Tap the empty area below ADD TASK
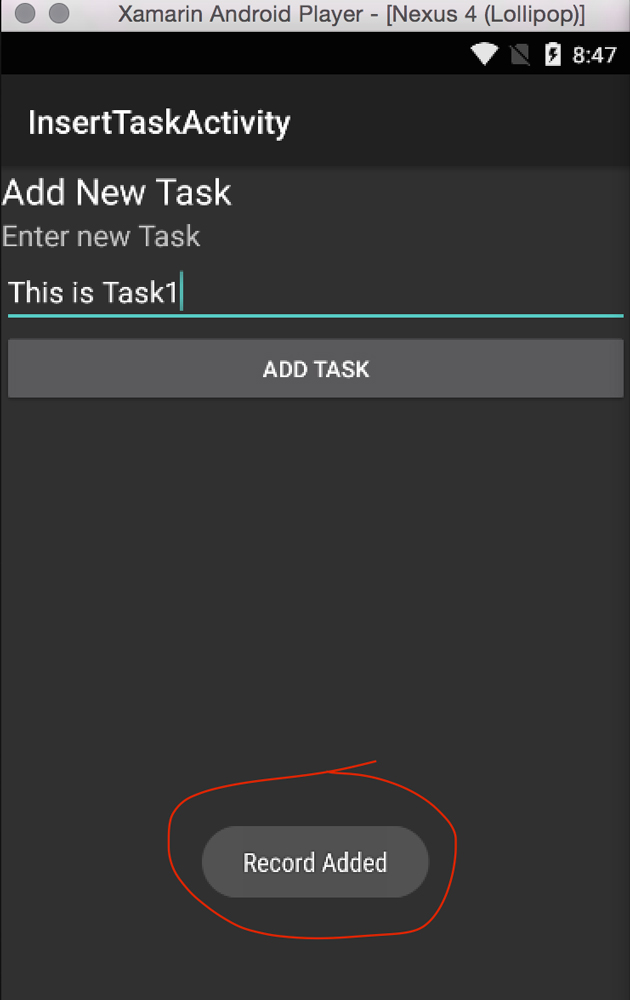630x1000 pixels. [x=316, y=574]
